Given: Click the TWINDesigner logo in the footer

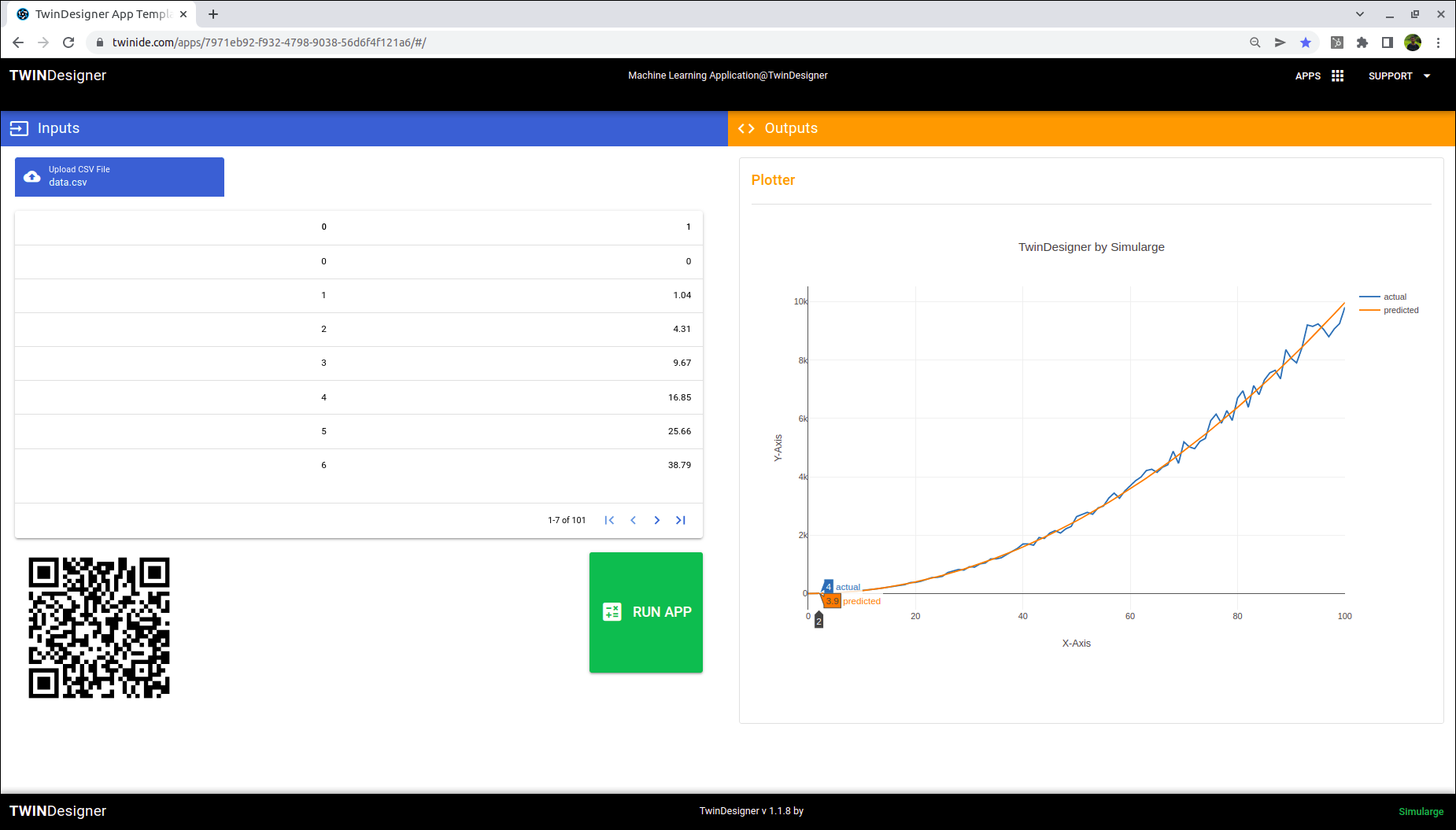Looking at the screenshot, I should 57,811.
